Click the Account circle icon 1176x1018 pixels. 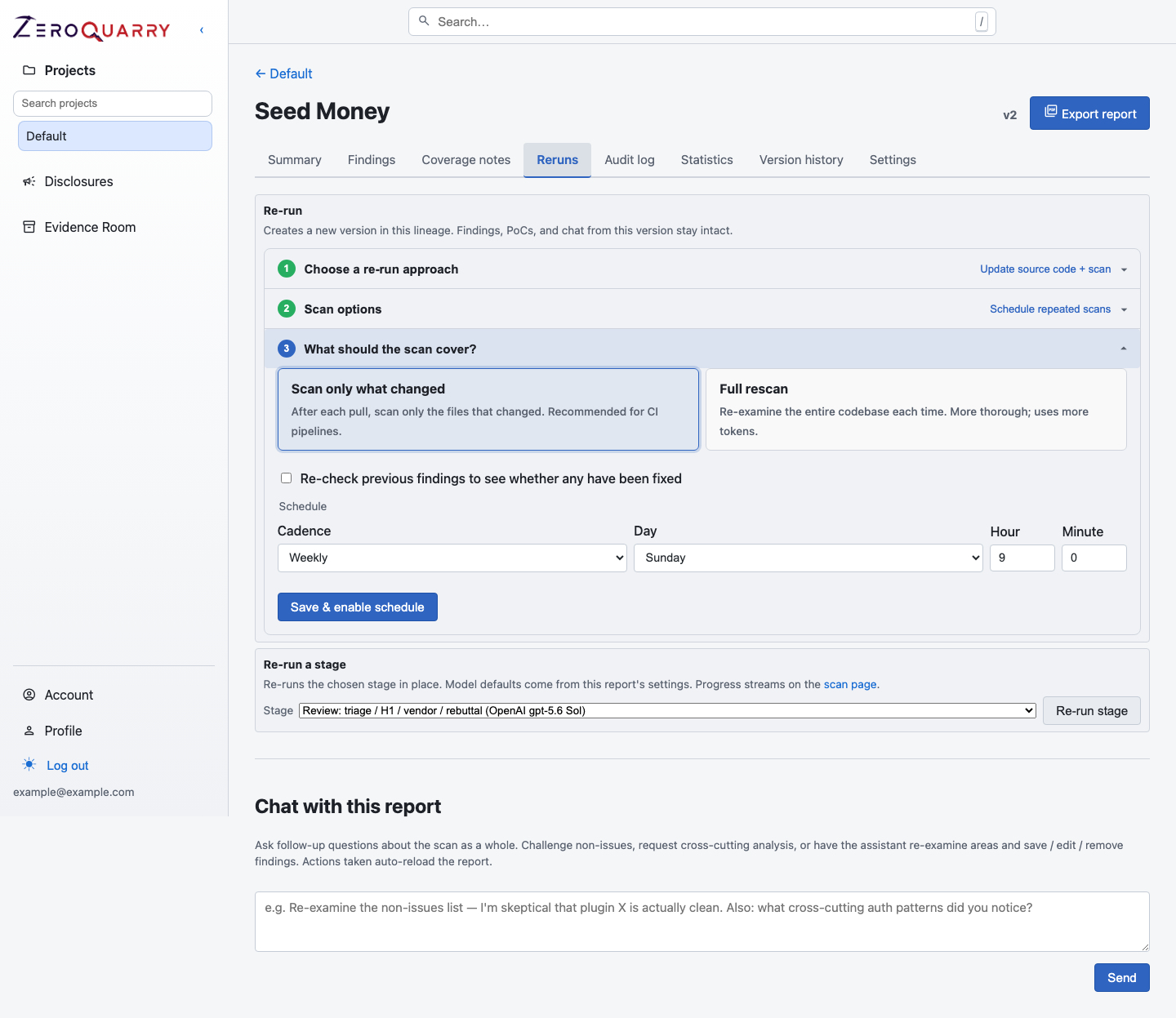coord(29,695)
